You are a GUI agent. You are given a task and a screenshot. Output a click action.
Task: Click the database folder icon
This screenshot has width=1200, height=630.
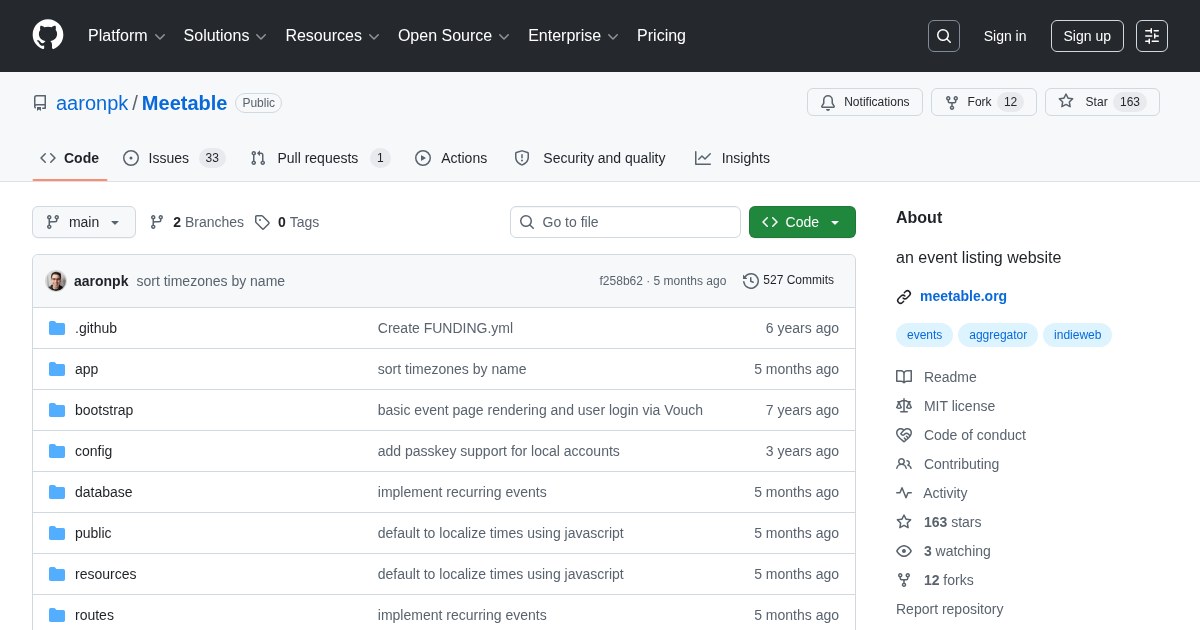click(57, 492)
